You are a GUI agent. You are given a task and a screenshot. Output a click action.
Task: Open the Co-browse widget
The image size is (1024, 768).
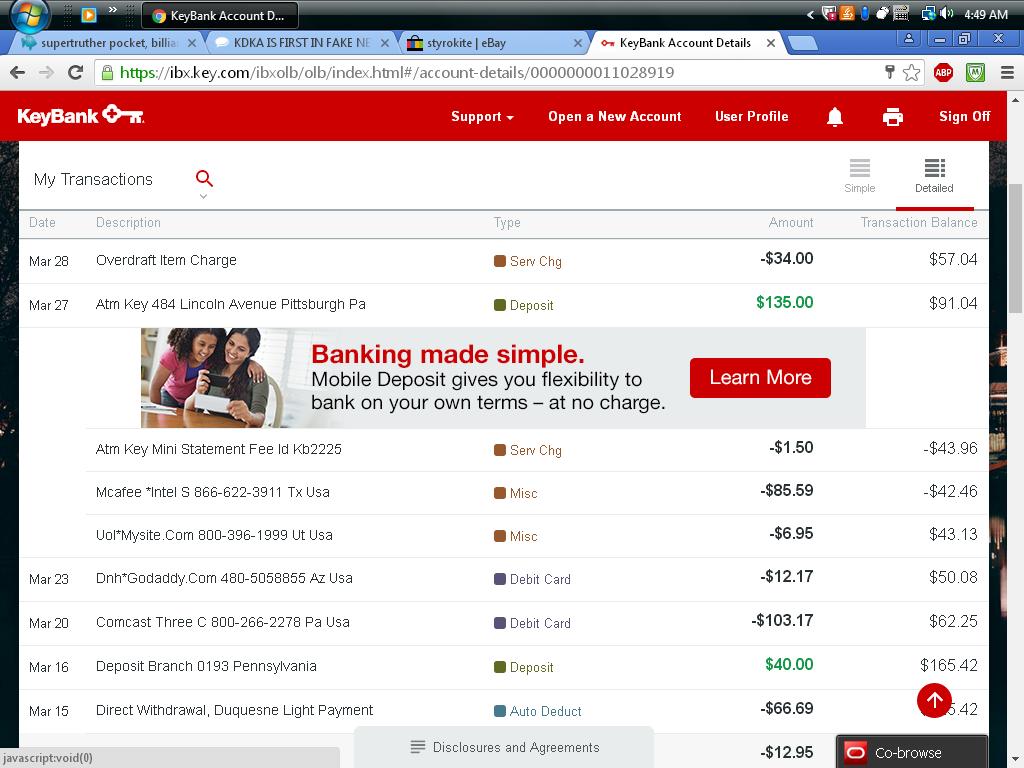pyautogui.click(x=912, y=752)
